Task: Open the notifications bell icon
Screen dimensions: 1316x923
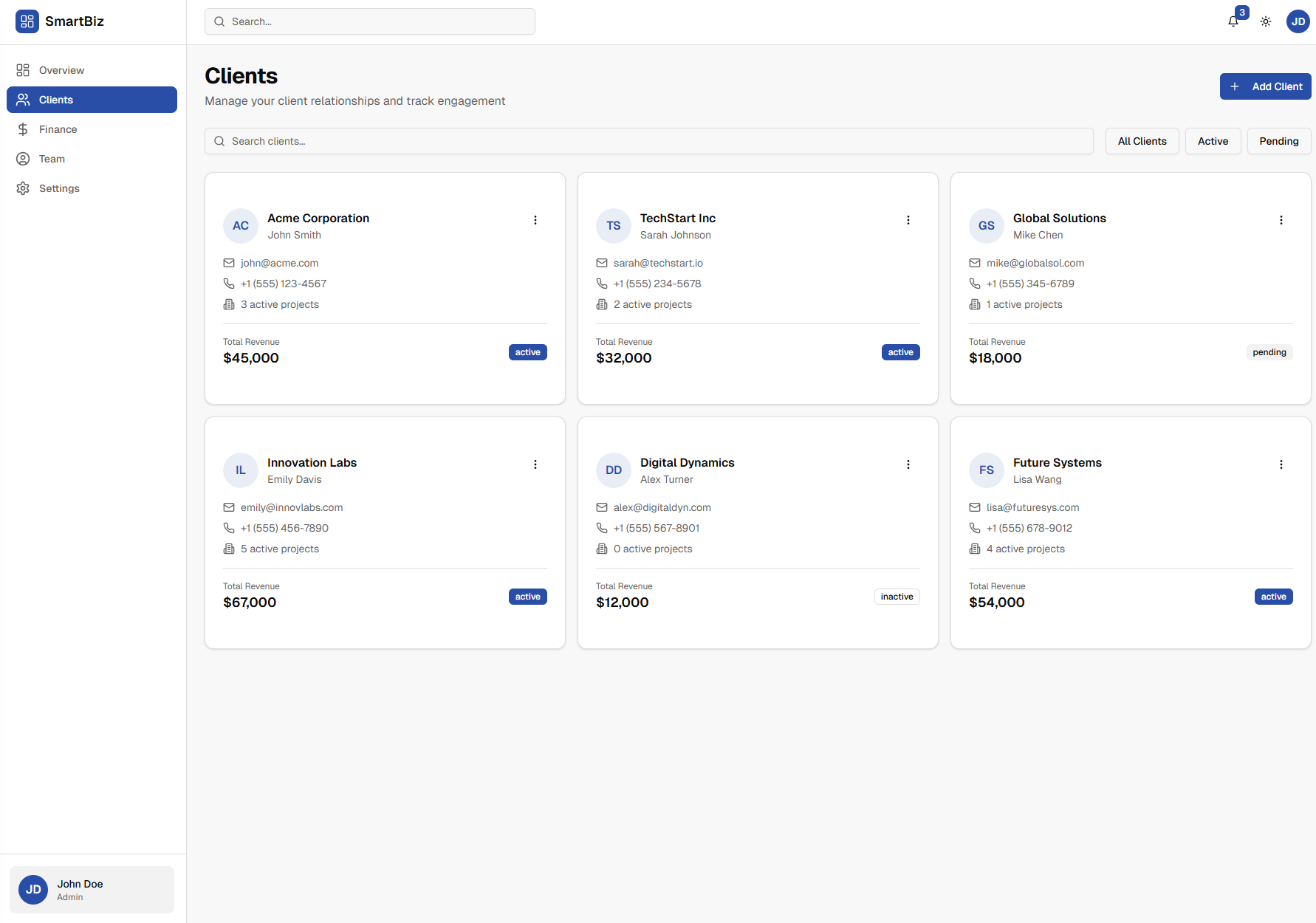Action: pyautogui.click(x=1233, y=21)
